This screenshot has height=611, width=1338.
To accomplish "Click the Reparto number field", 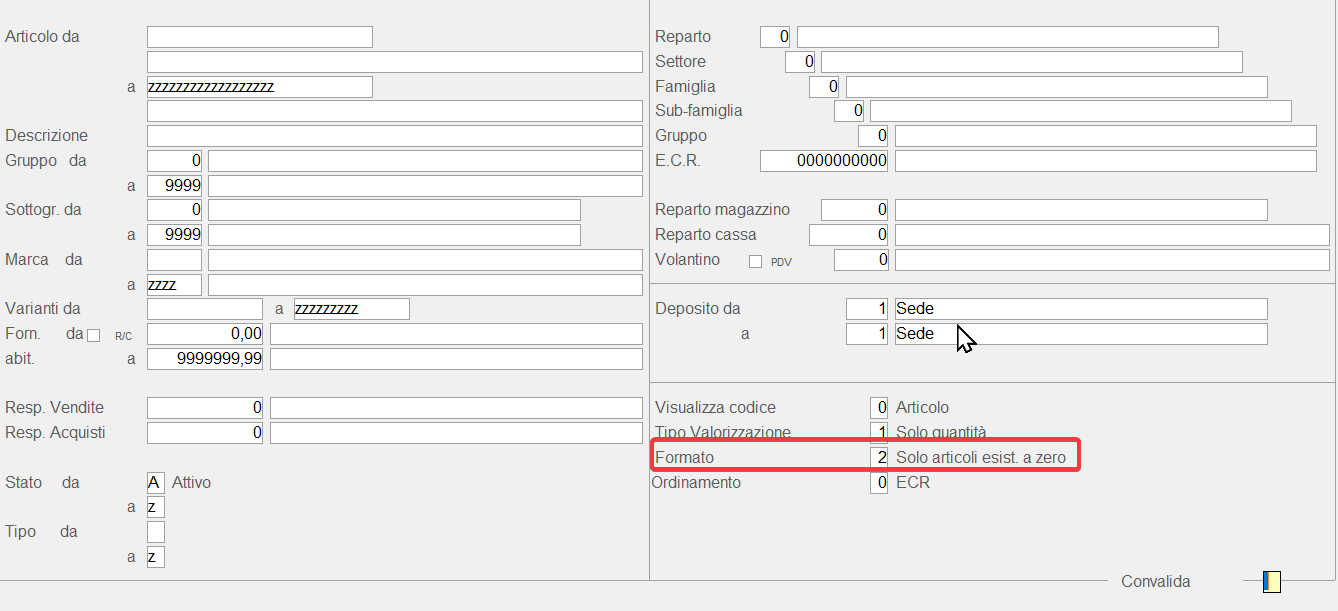I will point(775,37).
